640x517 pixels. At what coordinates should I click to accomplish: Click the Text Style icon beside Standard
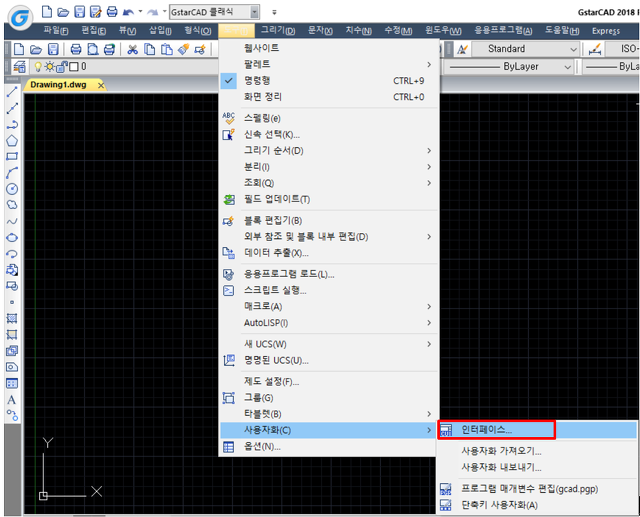[x=462, y=49]
